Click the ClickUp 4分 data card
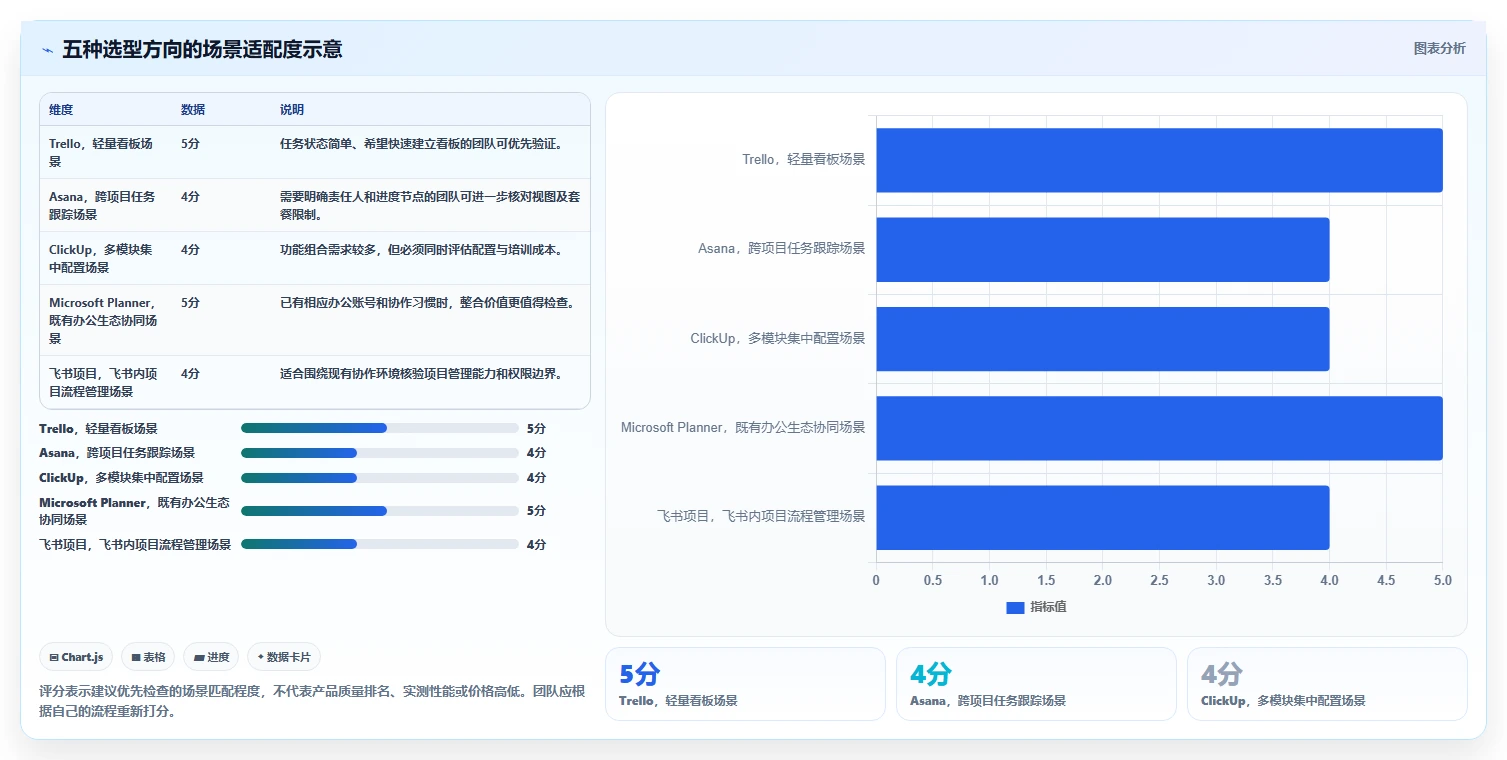1507x760 pixels. pyautogui.click(x=1327, y=684)
